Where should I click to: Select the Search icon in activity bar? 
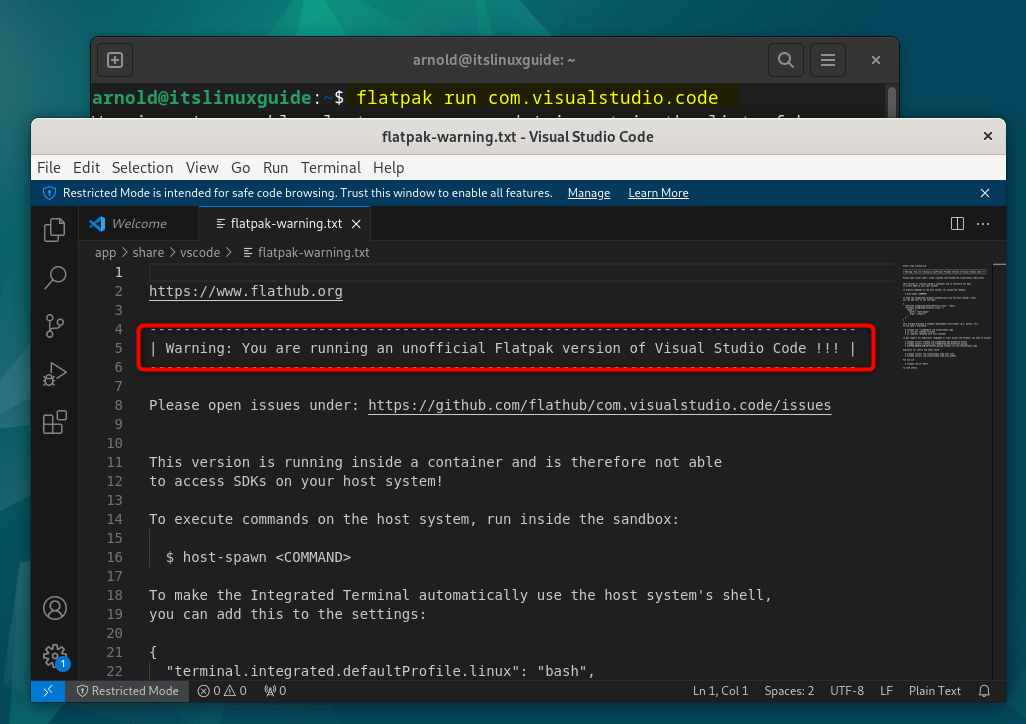tap(54, 277)
